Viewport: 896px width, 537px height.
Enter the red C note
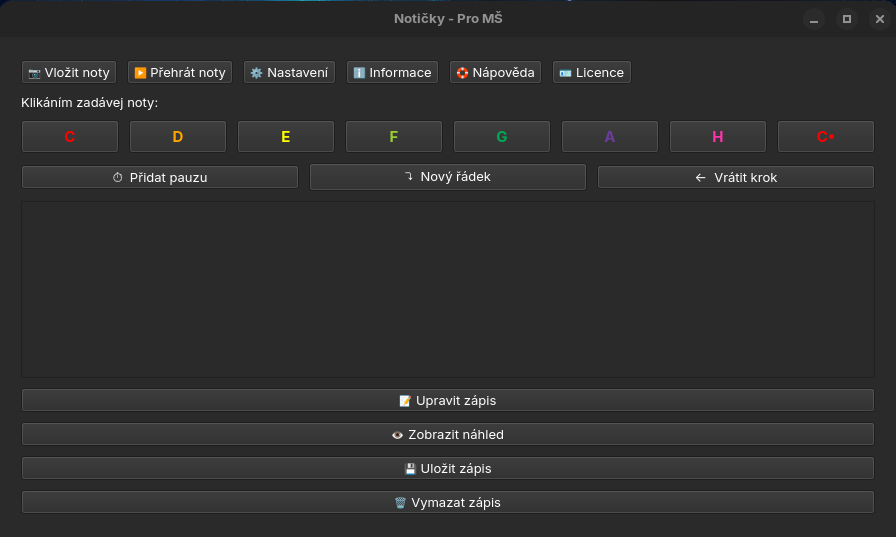pyautogui.click(x=70, y=137)
